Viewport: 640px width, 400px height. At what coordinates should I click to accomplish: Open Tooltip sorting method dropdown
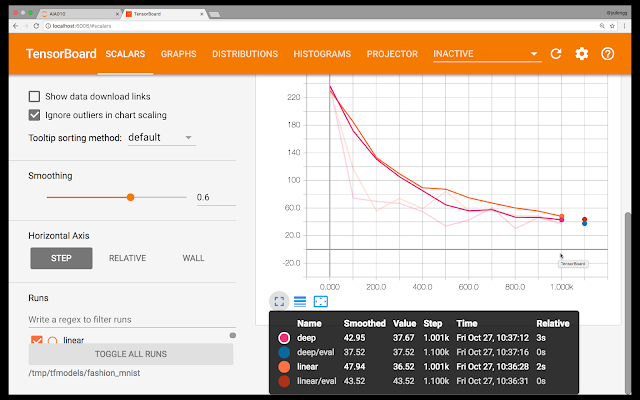click(x=162, y=138)
